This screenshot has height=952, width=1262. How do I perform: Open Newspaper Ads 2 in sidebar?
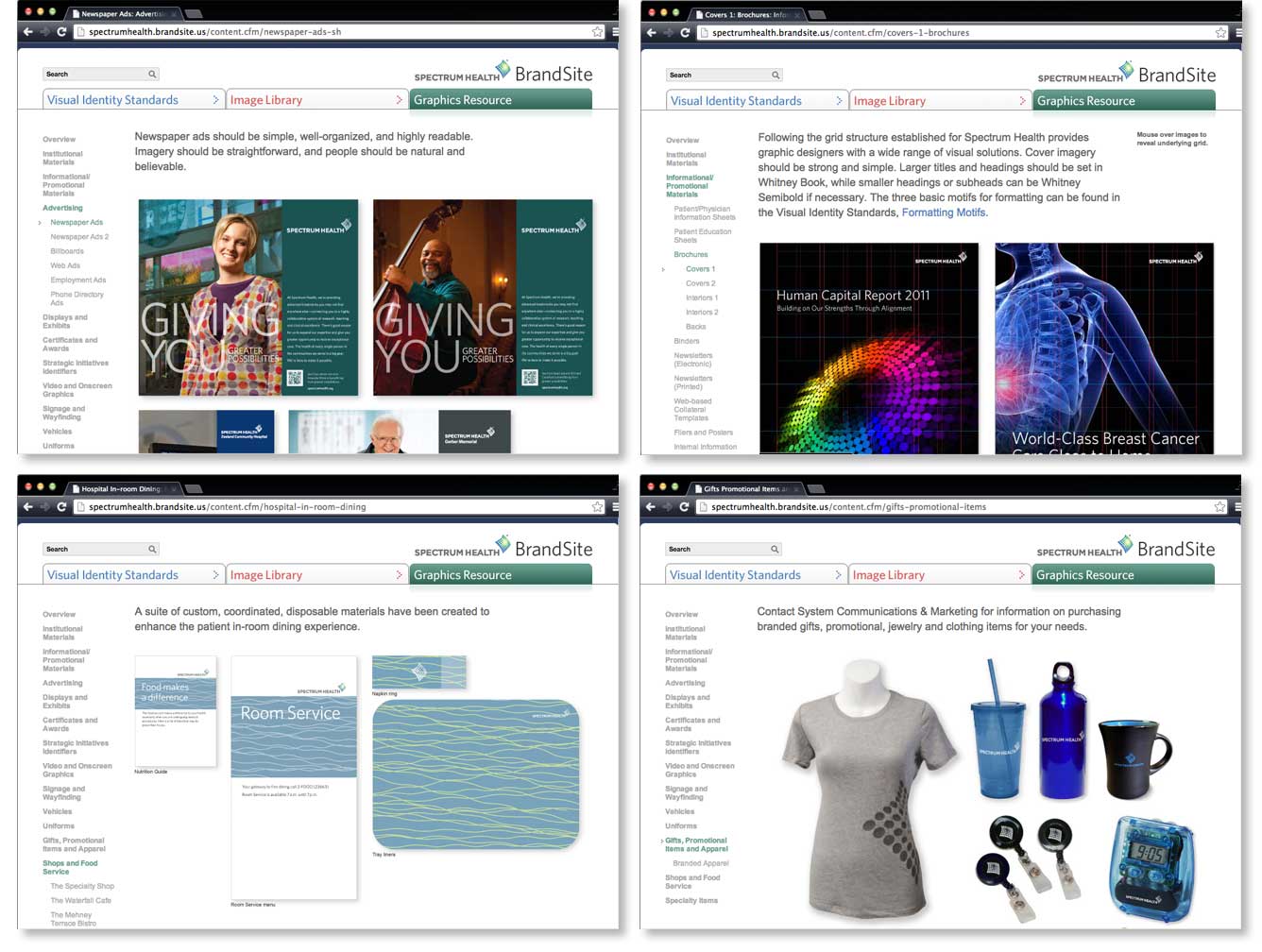coord(79,237)
